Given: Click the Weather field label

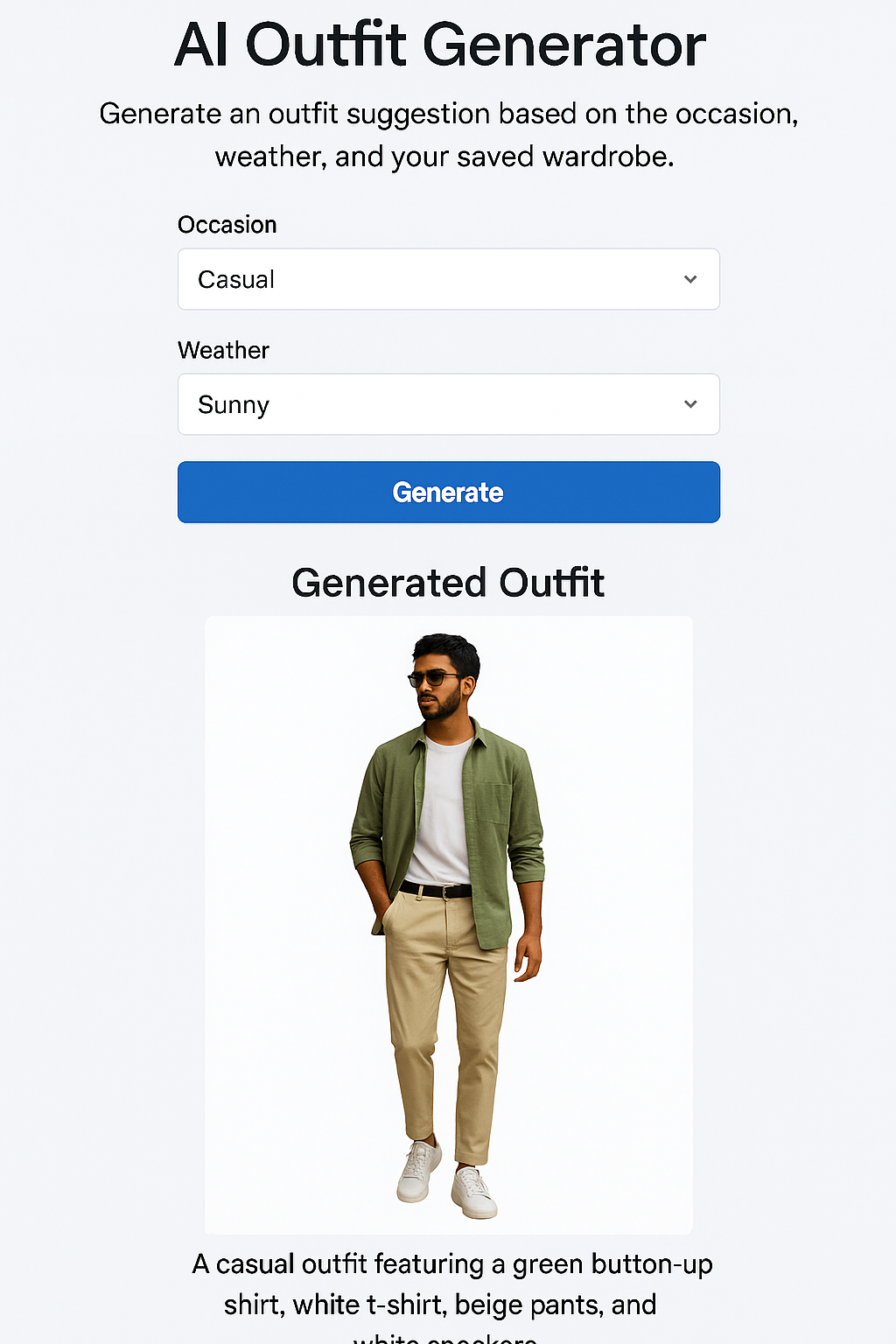Looking at the screenshot, I should [x=223, y=350].
